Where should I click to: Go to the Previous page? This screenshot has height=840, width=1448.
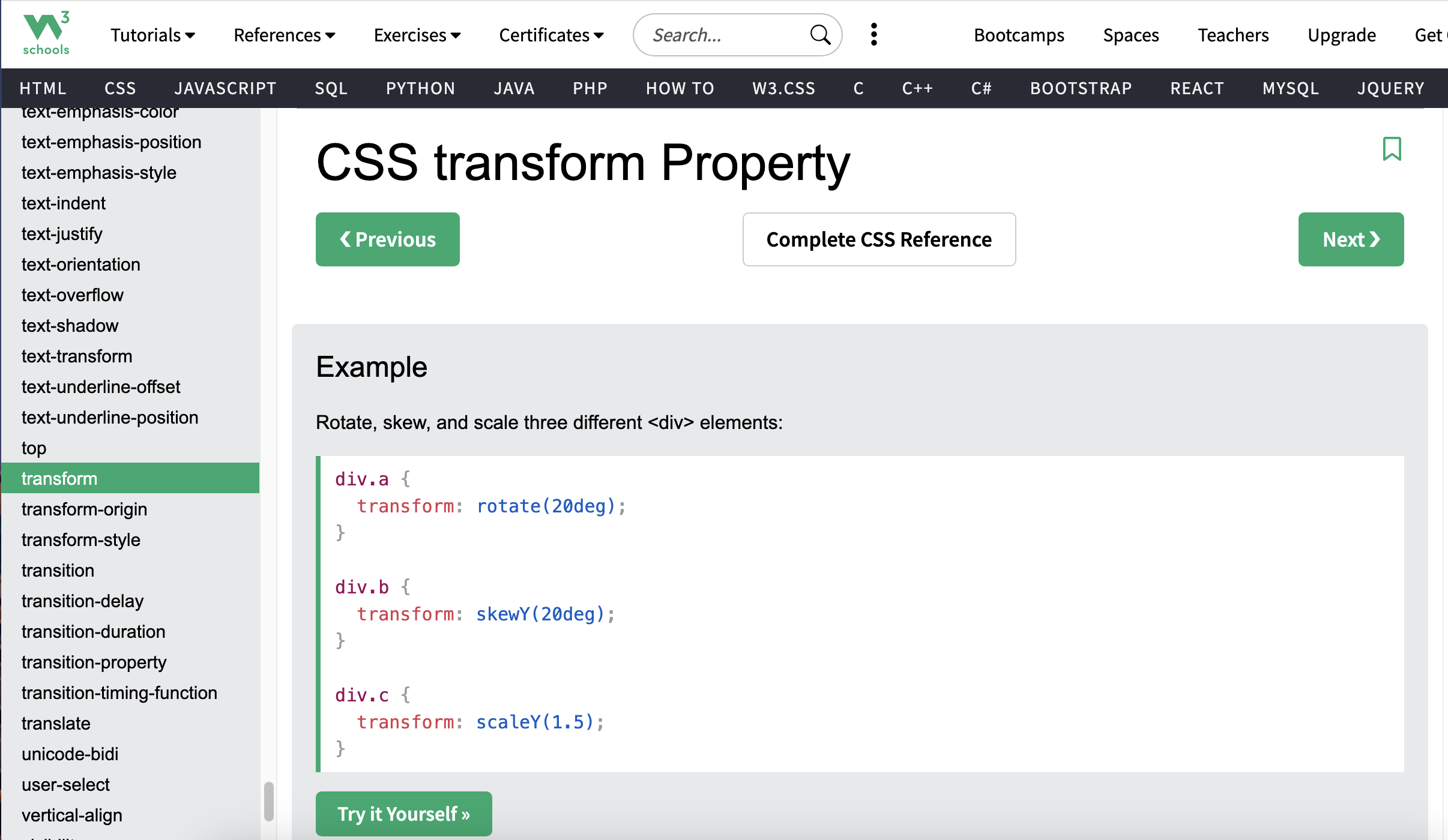388,239
